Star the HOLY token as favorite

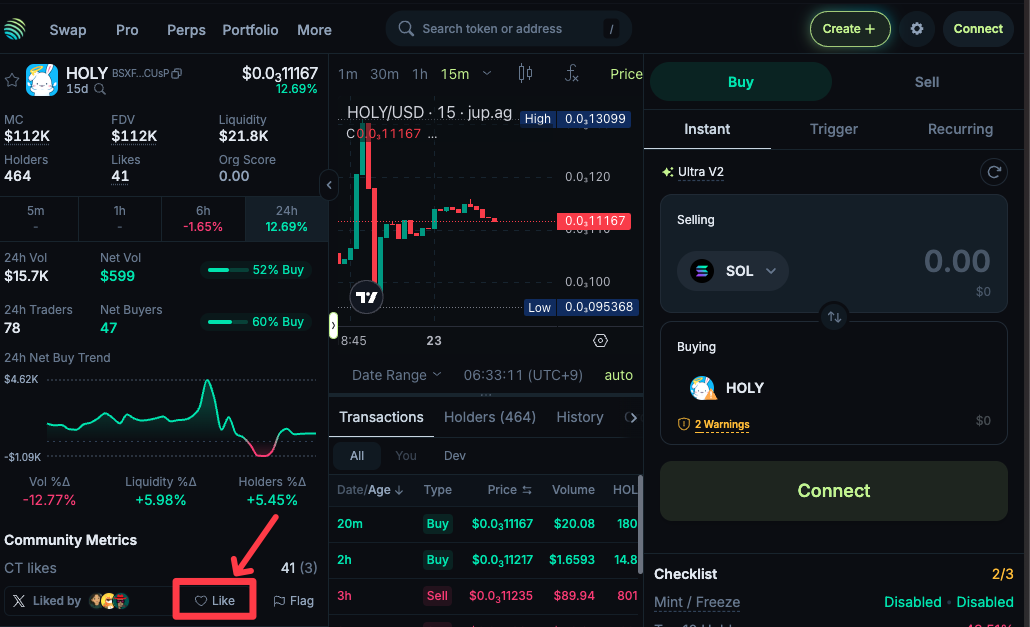(12, 80)
